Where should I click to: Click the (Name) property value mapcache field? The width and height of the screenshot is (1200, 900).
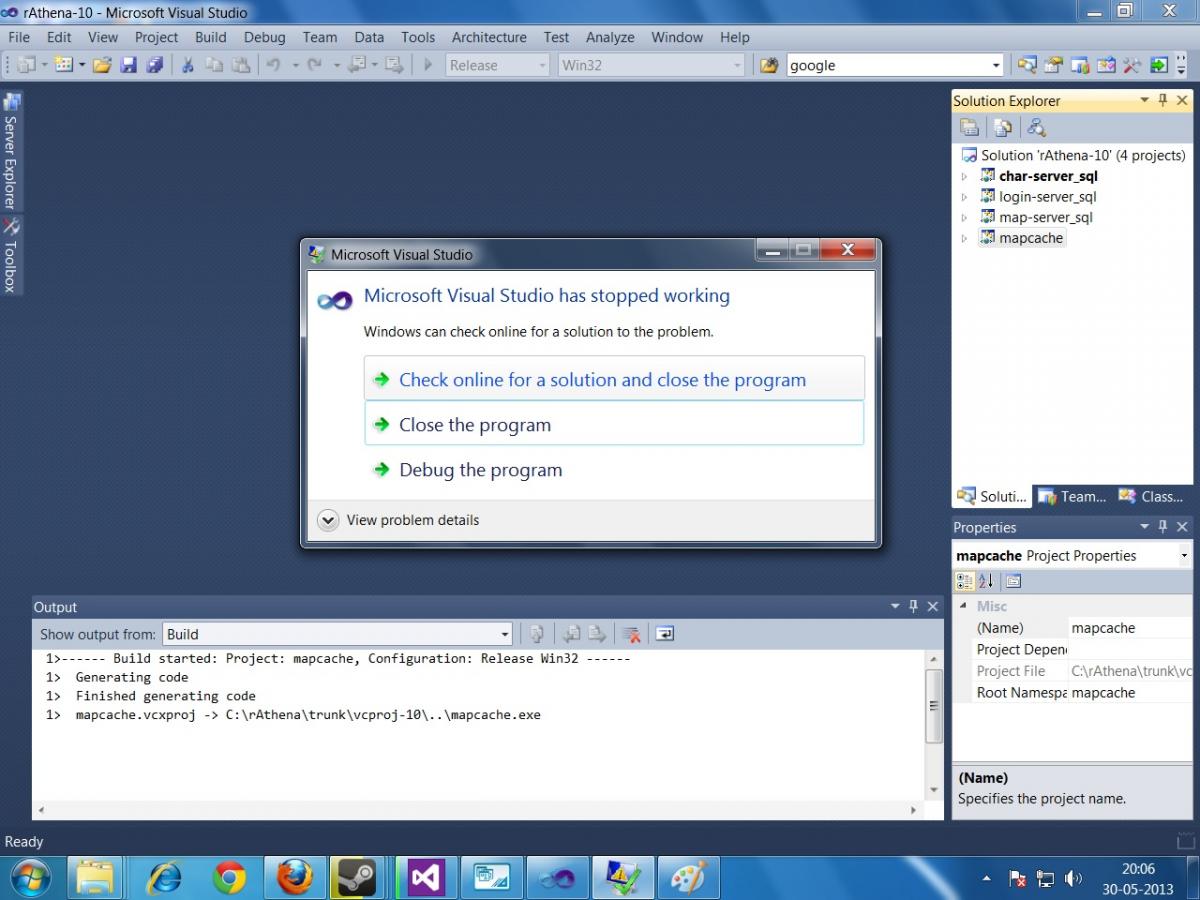click(x=1131, y=628)
